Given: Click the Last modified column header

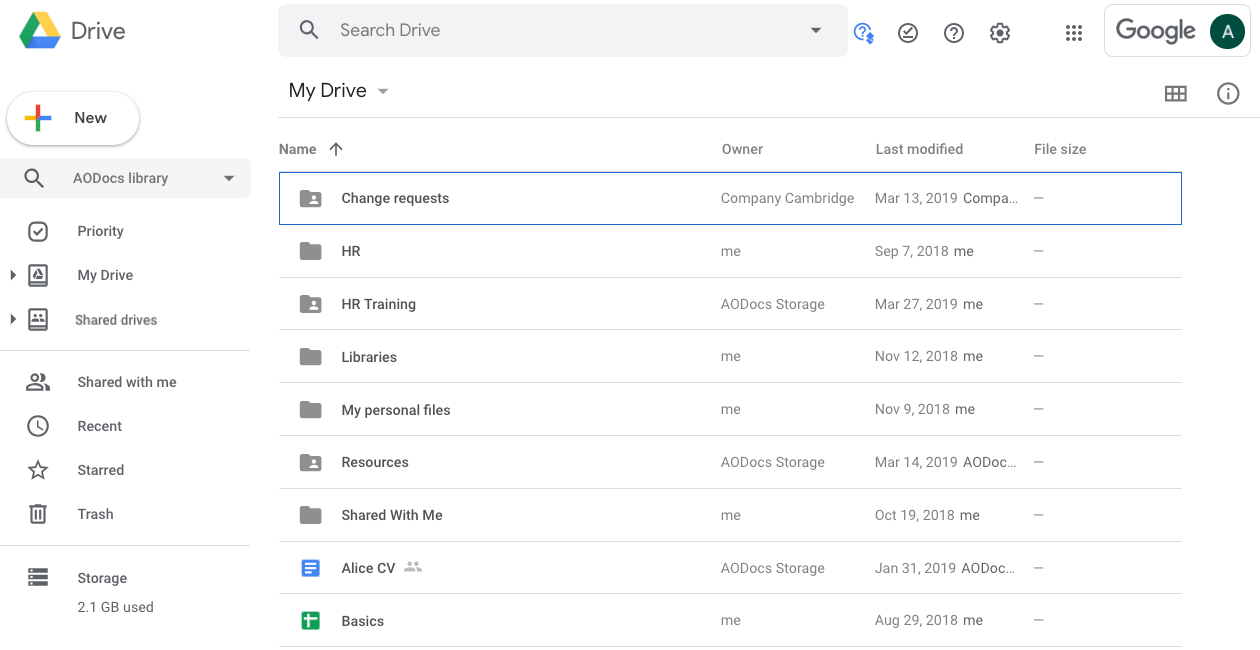Looking at the screenshot, I should pyautogui.click(x=919, y=149).
